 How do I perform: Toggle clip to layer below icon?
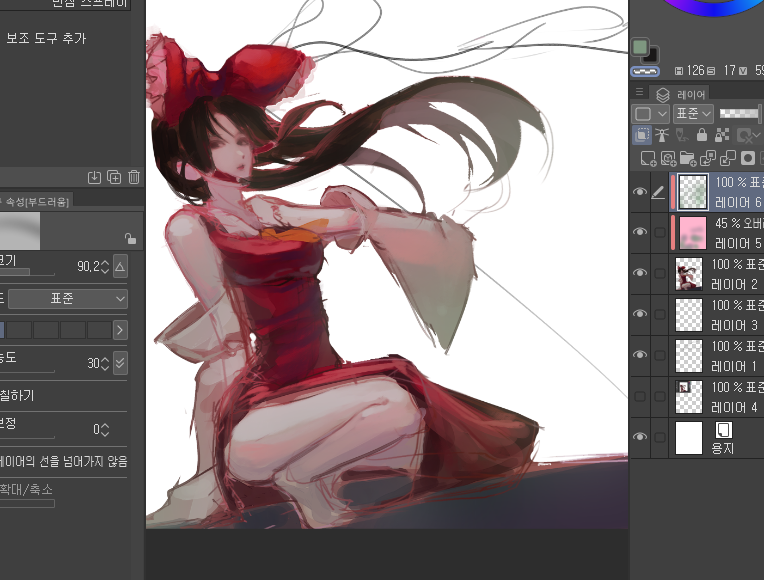click(x=642, y=135)
